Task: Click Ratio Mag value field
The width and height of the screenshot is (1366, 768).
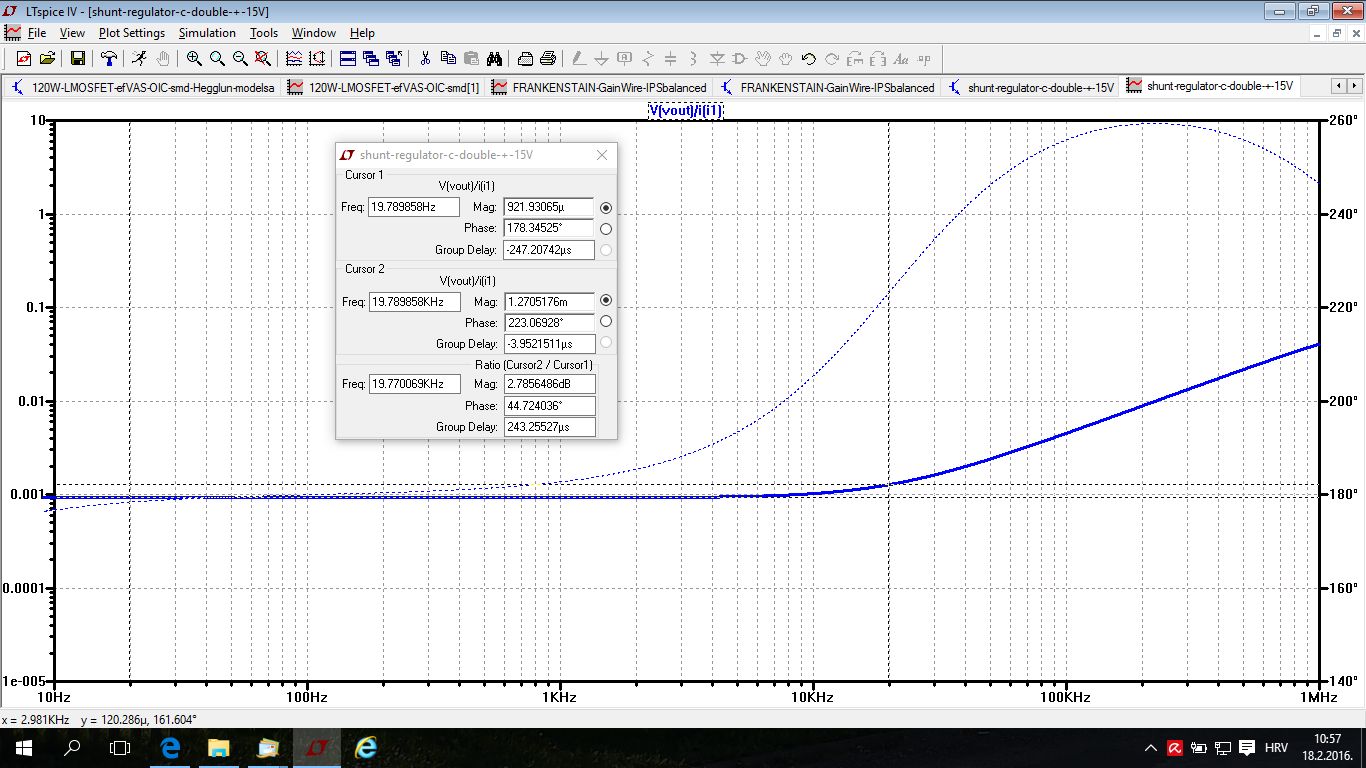Action: (x=549, y=384)
